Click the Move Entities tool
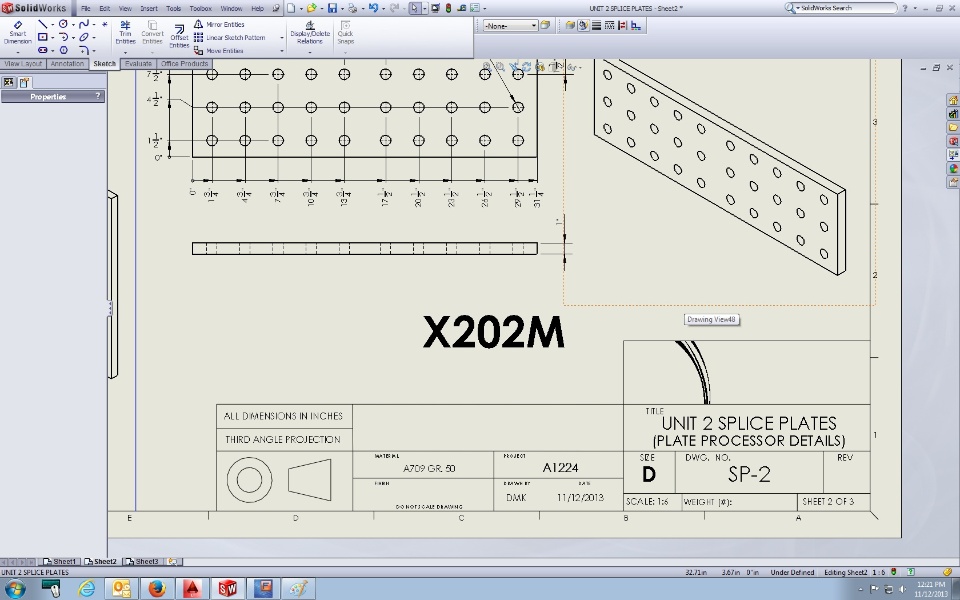Viewport: 960px width, 600px height. click(219, 51)
